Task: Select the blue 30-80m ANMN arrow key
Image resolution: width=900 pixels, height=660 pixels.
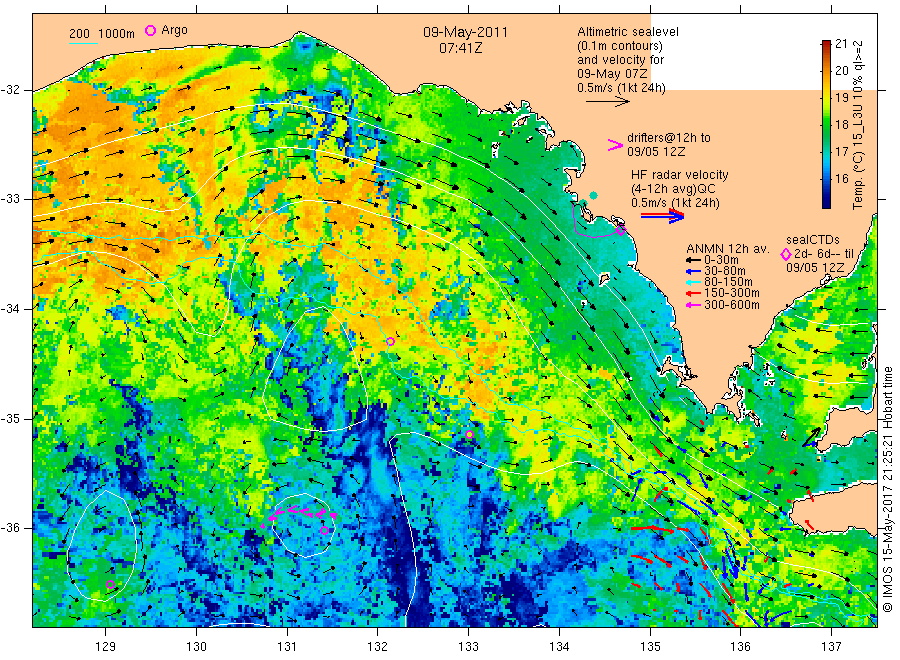Action: [x=693, y=271]
